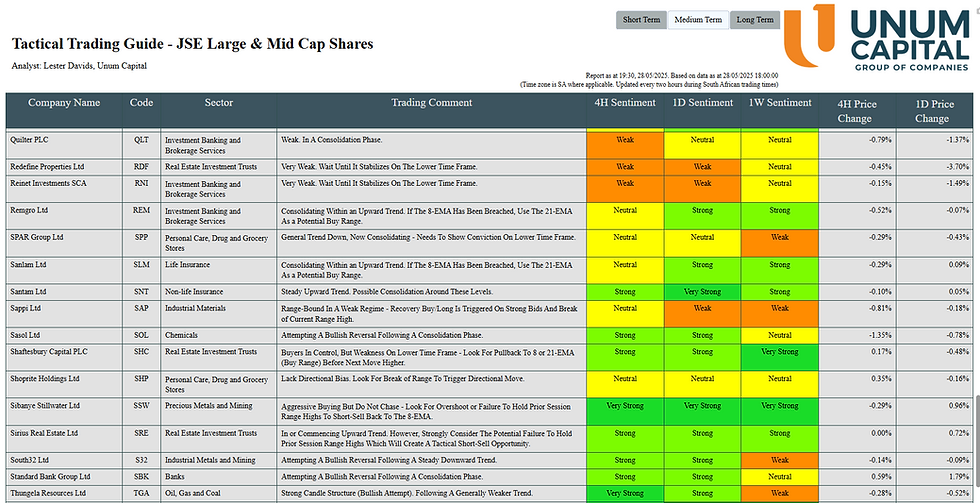Select Shoprite Holdings Ltd company cell
The image size is (980, 503).
(x=64, y=385)
